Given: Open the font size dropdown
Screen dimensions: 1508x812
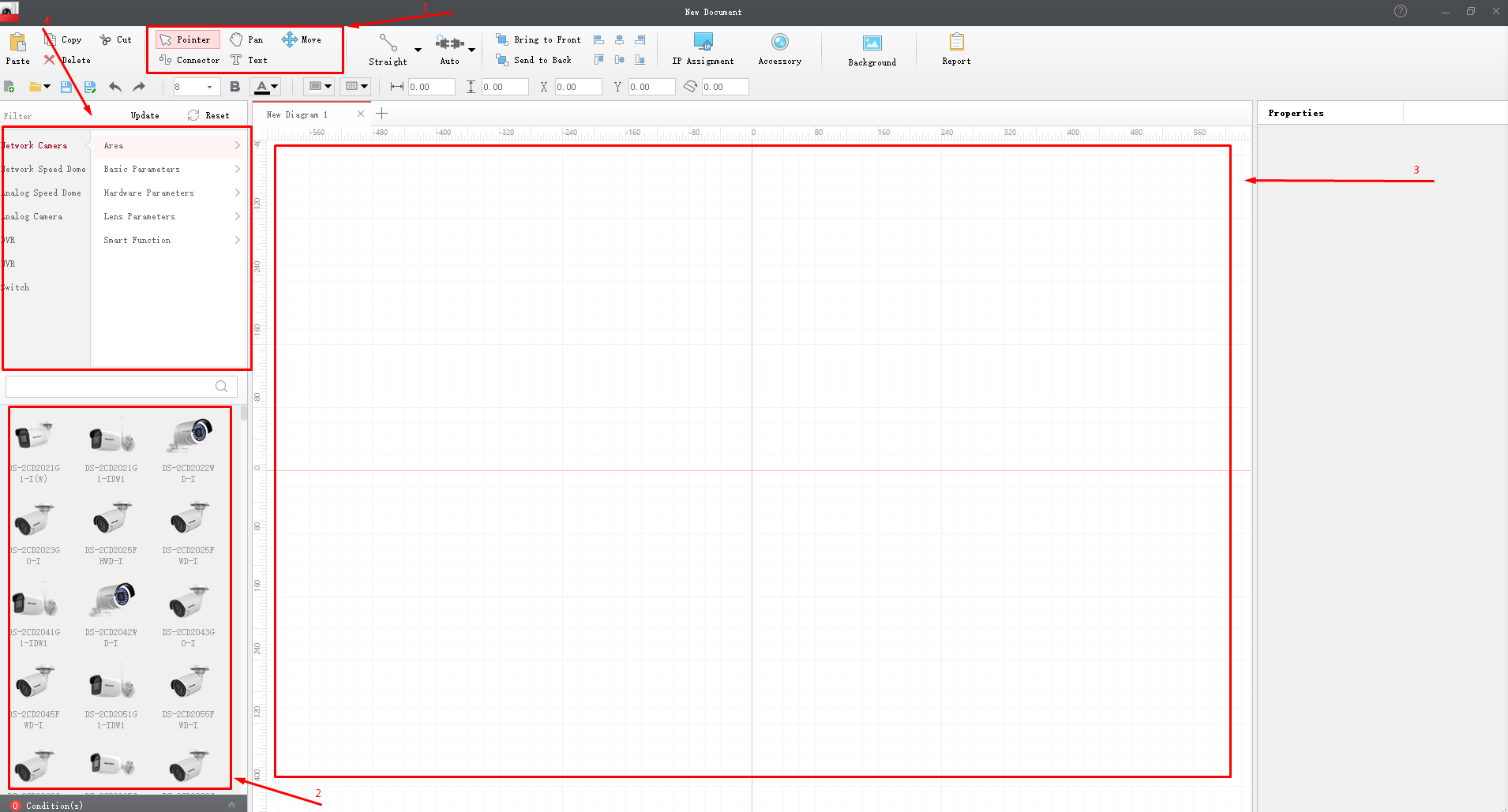Looking at the screenshot, I should (209, 87).
